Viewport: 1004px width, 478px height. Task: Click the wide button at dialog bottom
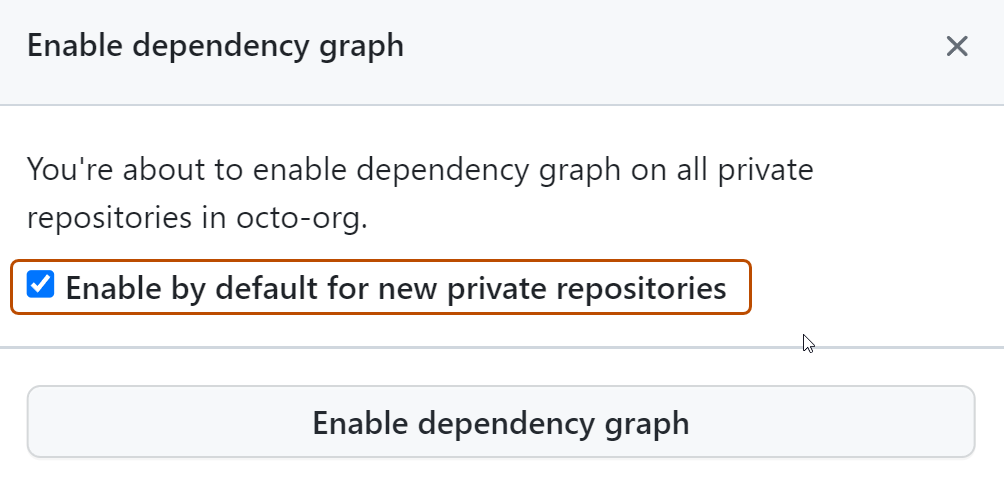500,422
